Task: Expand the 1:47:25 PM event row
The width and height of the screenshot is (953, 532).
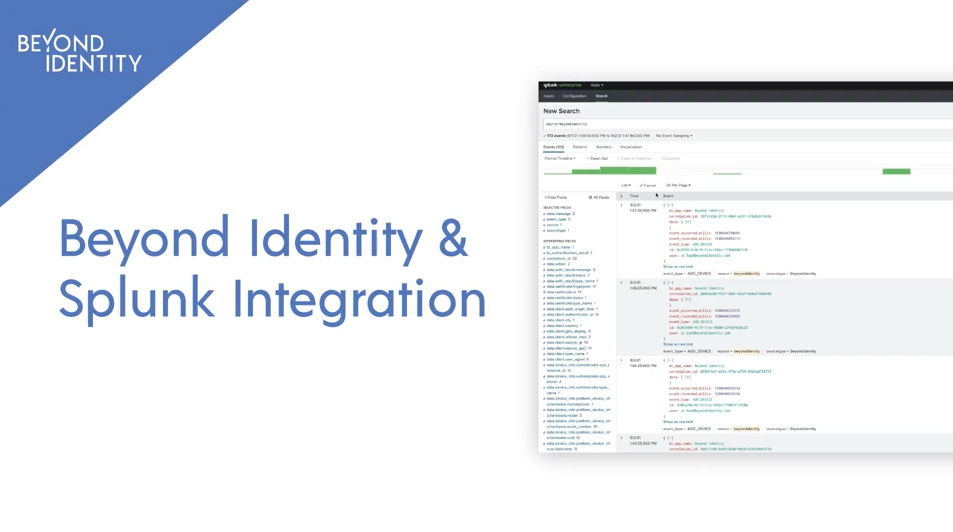Action: coord(621,206)
